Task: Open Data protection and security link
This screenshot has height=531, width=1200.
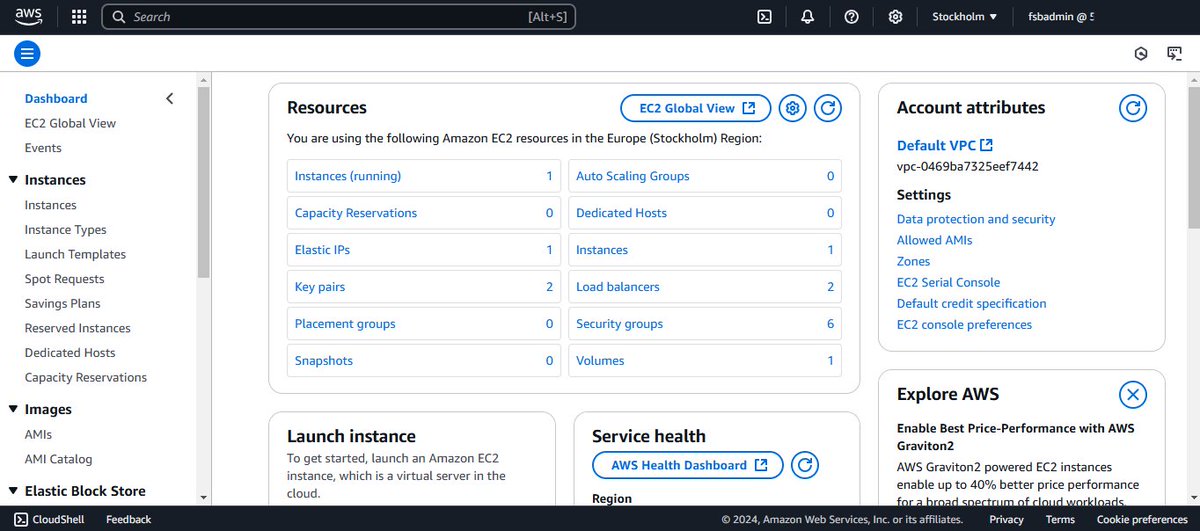Action: click(x=976, y=219)
